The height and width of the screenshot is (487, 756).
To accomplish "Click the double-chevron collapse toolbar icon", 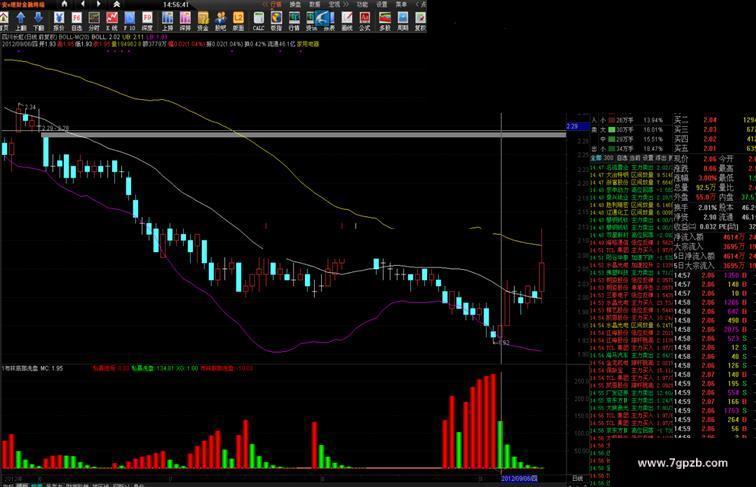I will tap(117, 4).
